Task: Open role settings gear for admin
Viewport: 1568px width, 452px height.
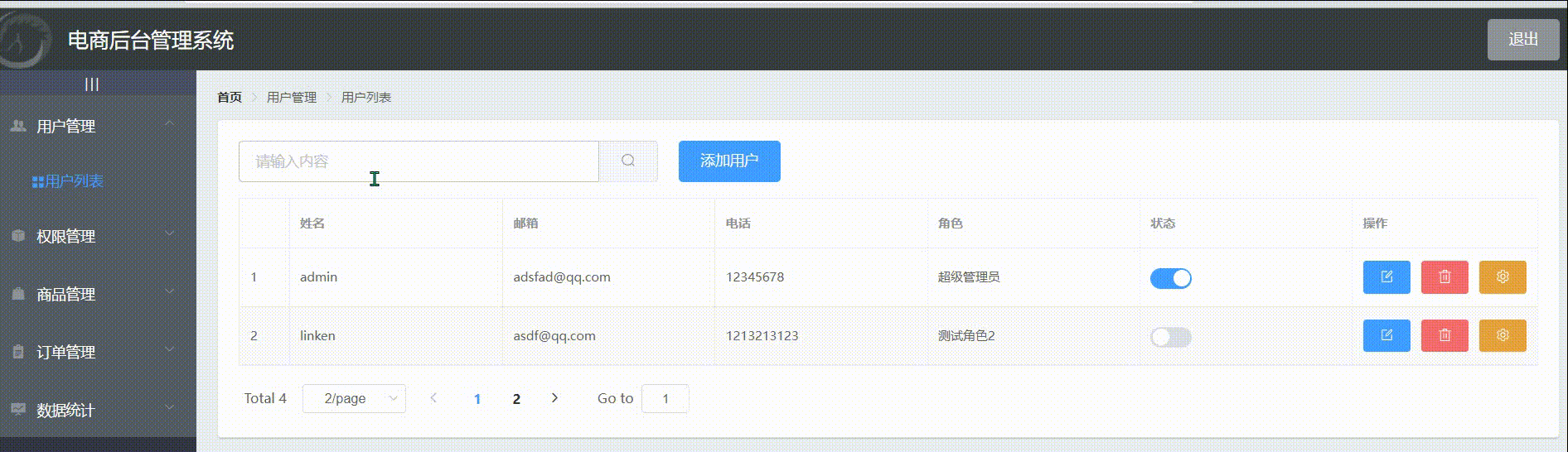Action: pyautogui.click(x=1503, y=277)
